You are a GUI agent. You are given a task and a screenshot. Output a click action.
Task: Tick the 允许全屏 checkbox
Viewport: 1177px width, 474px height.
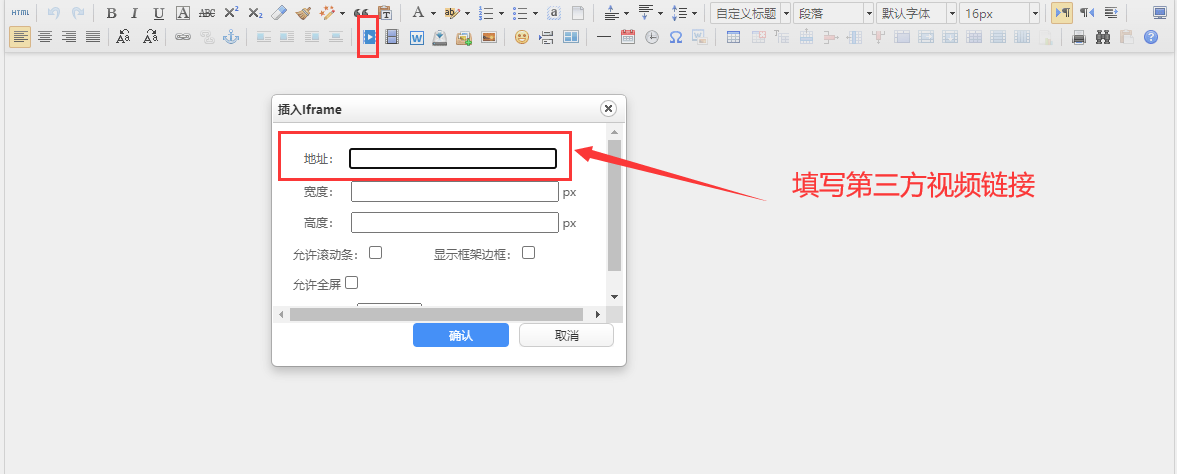click(x=351, y=283)
